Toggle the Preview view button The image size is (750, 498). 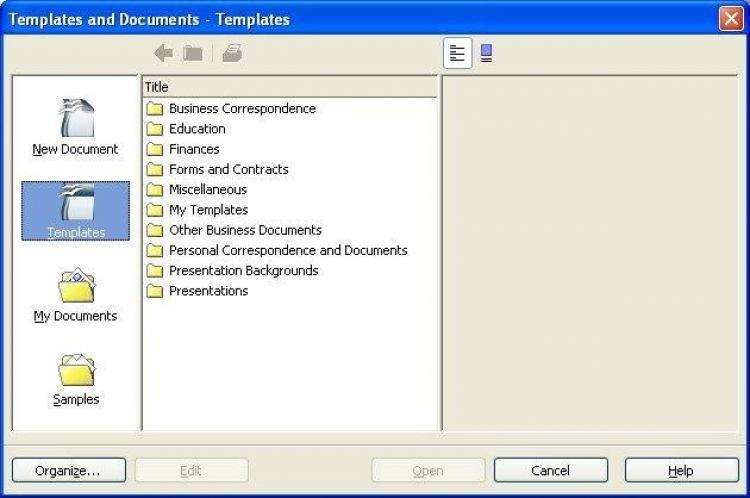[486, 54]
